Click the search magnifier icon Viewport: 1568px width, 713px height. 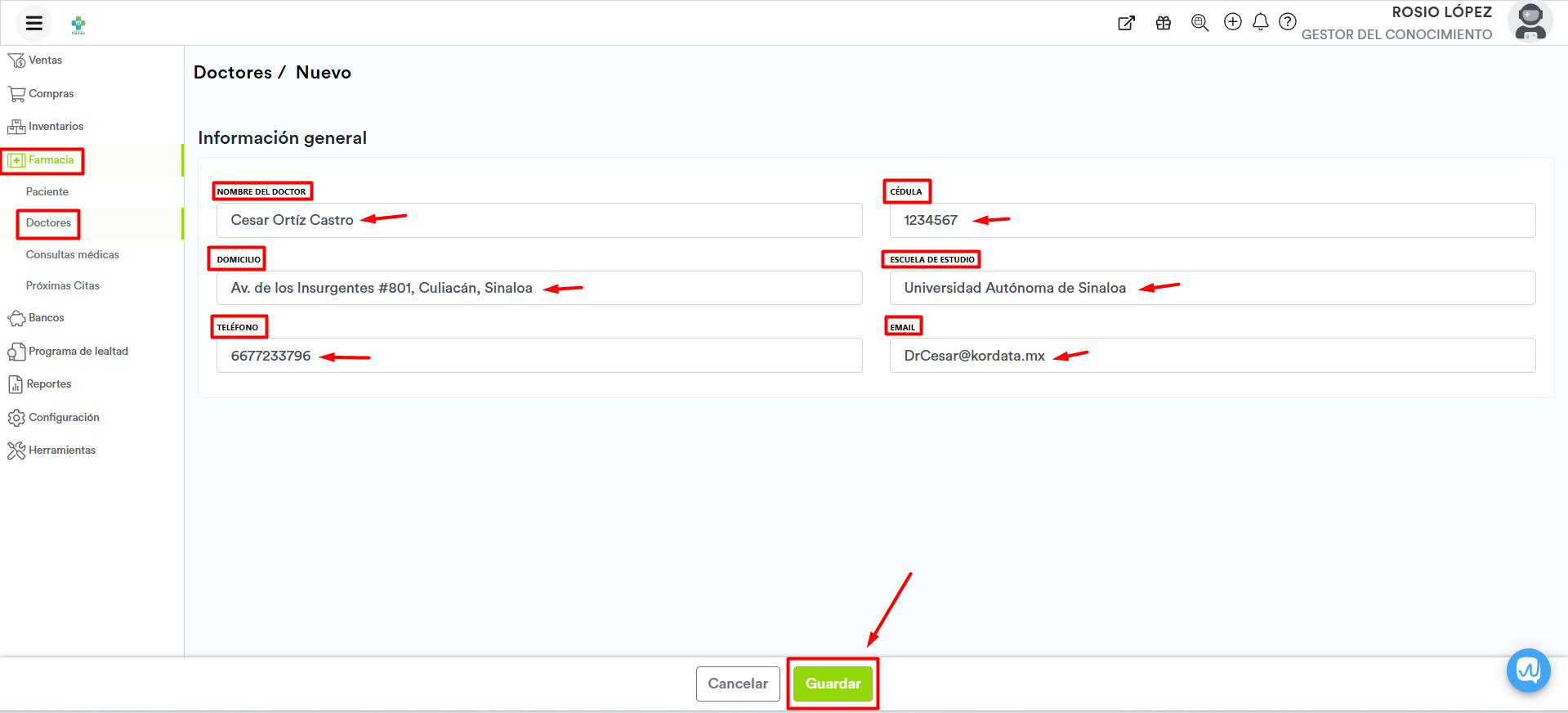(x=1199, y=23)
